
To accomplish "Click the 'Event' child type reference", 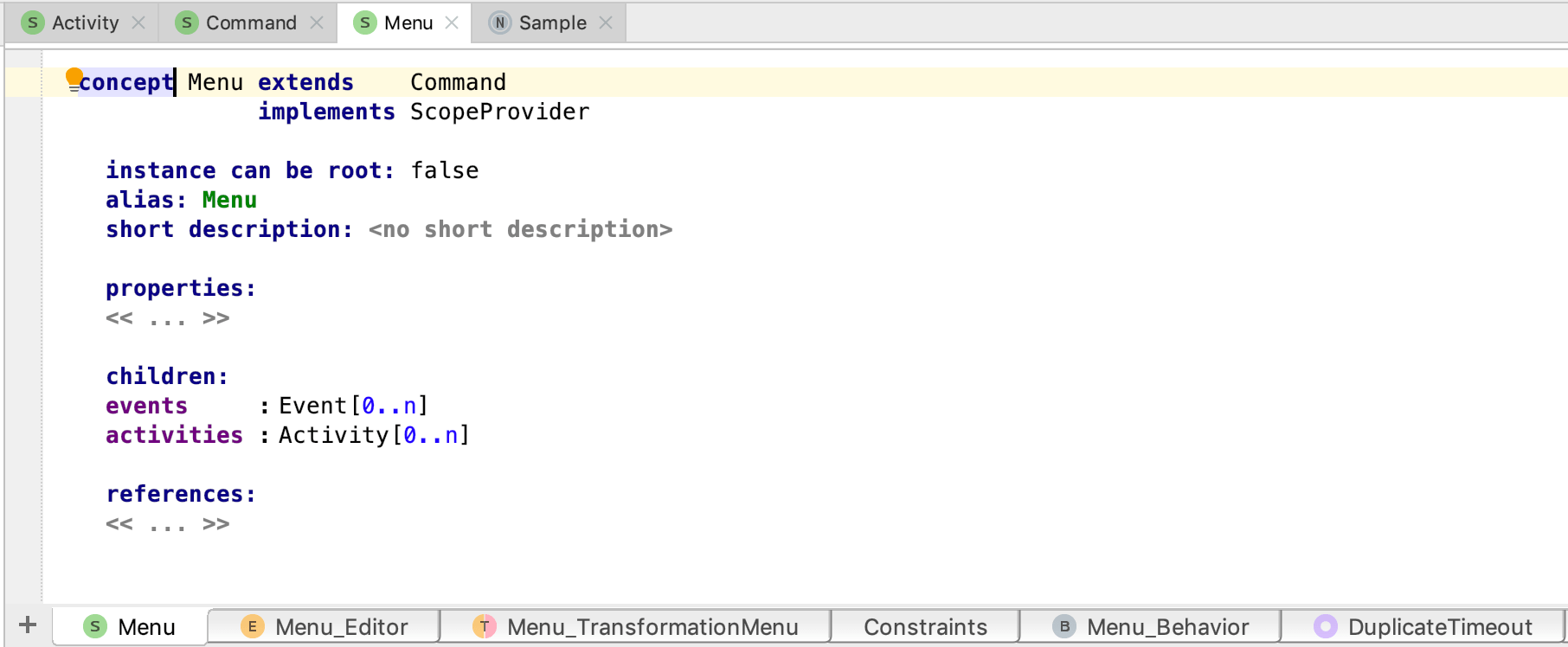I will tap(312, 406).
